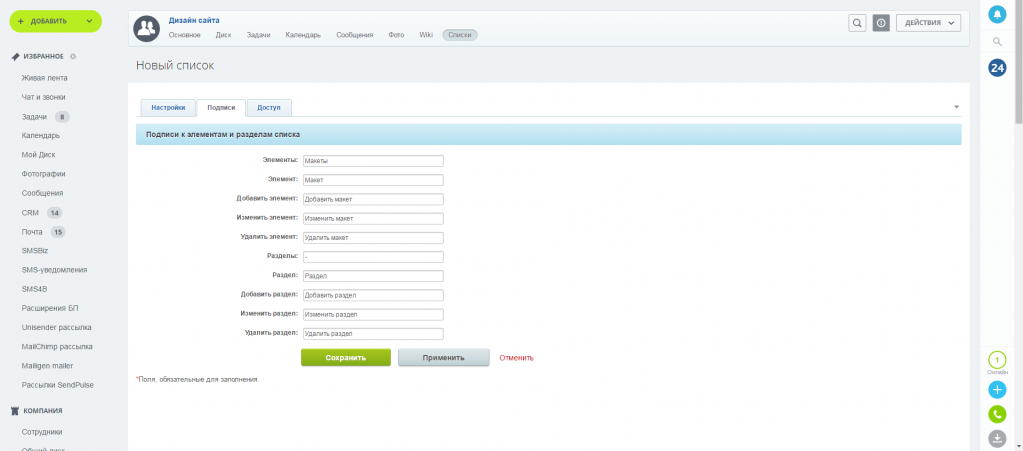Open the Списки group menu item

point(460,35)
